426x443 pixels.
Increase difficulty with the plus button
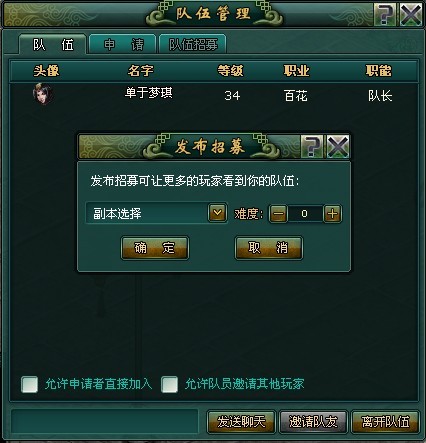click(332, 214)
